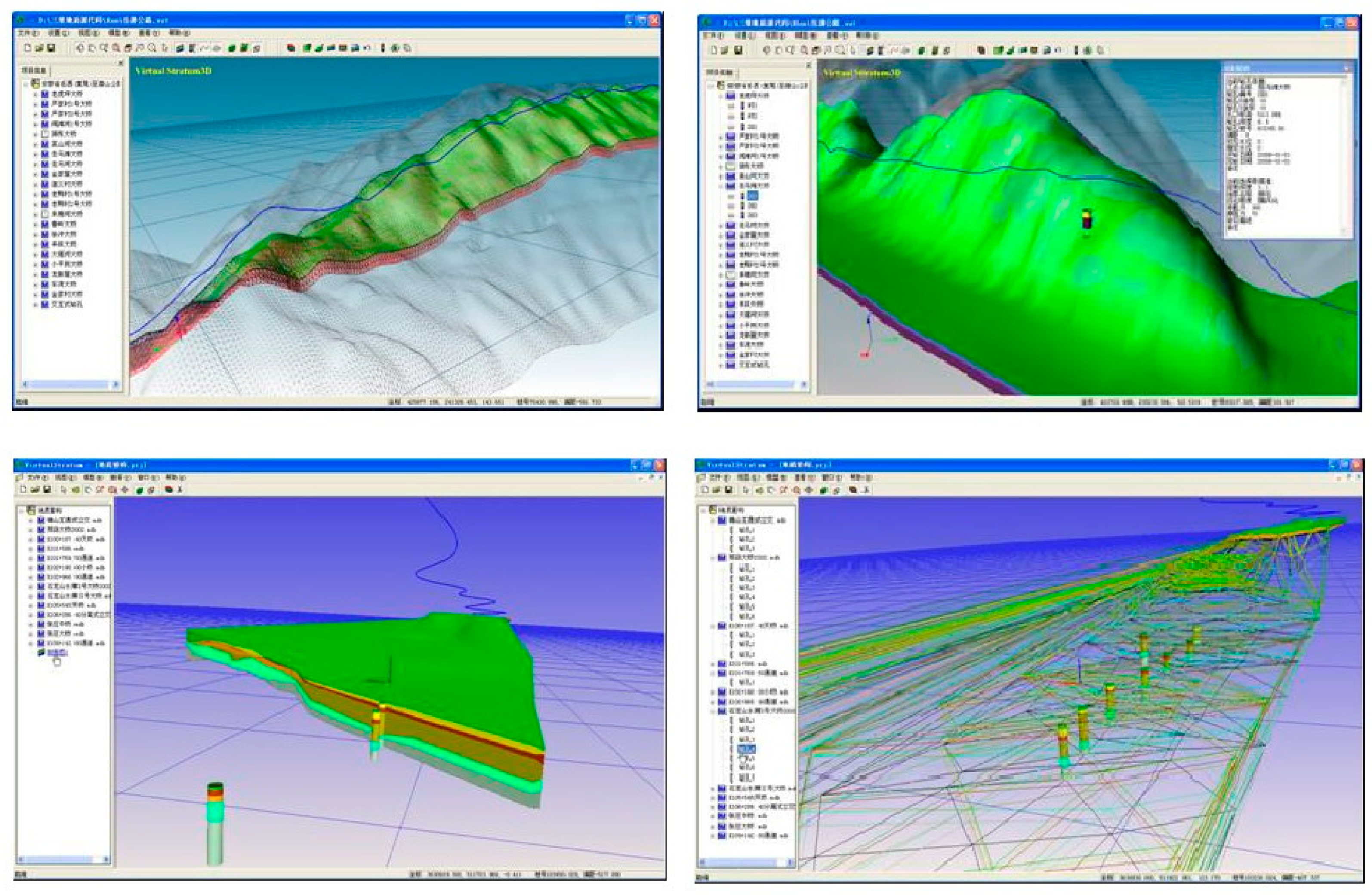Open the last help menu in the wedge model window
Viewport: 1372px width, 895px height.
[x=175, y=477]
